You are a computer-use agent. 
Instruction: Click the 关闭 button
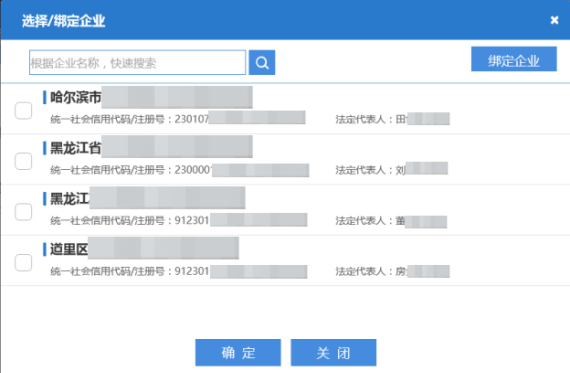point(333,353)
